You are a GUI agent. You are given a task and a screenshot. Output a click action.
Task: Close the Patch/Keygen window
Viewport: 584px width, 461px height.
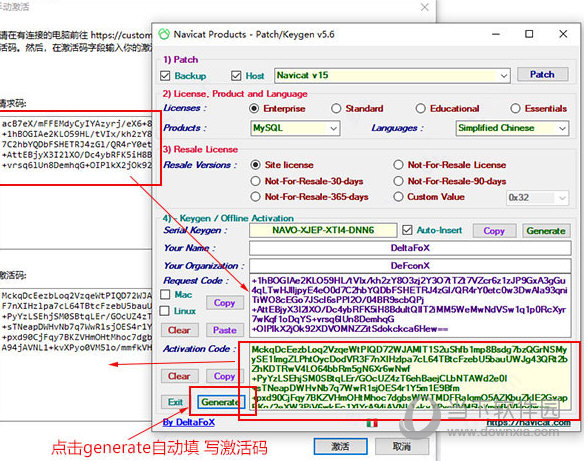click(x=563, y=34)
